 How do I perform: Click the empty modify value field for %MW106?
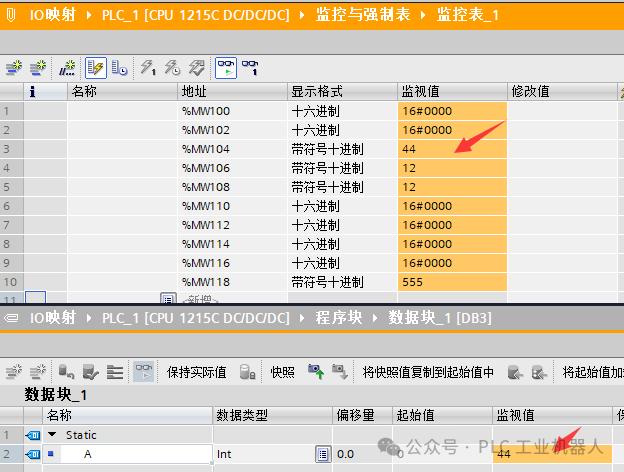pyautogui.click(x=562, y=168)
